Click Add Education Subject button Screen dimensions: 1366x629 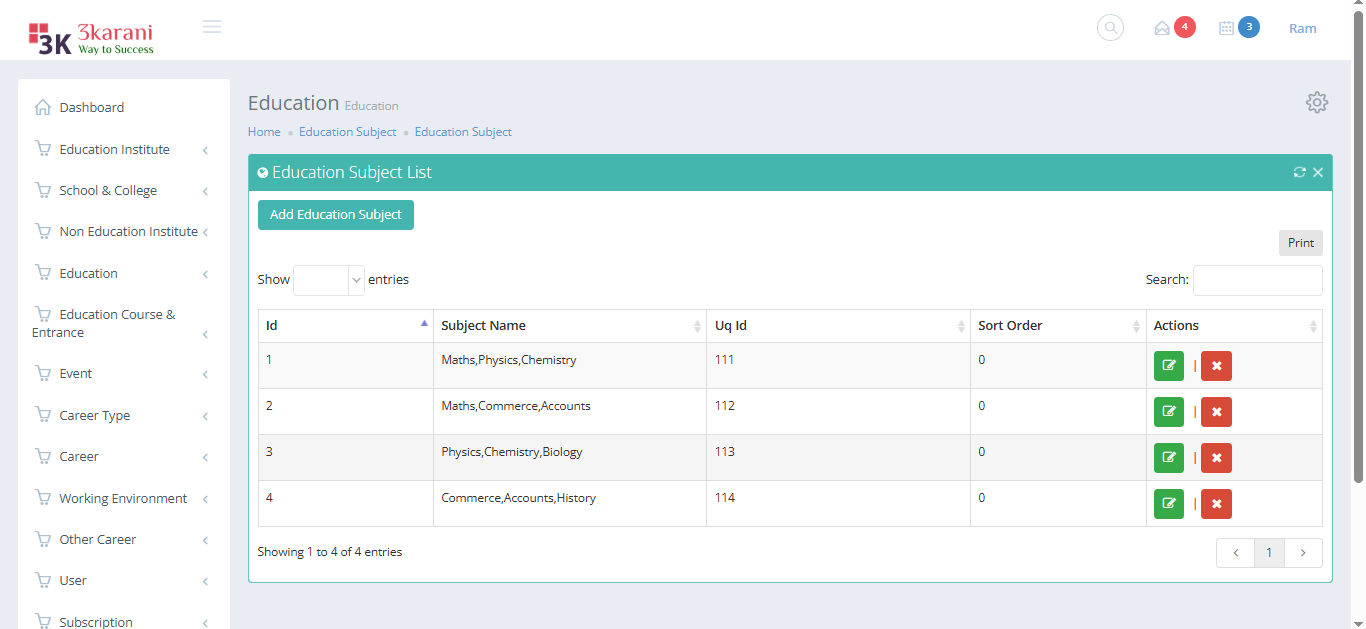(x=335, y=215)
